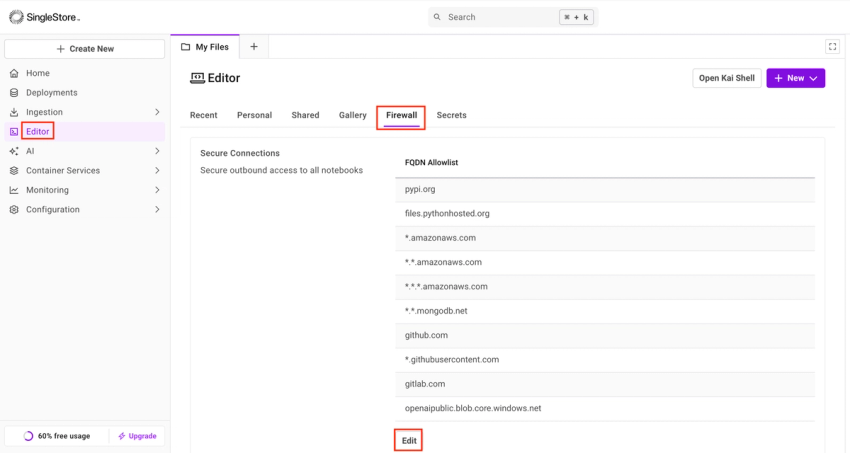Image resolution: width=850 pixels, height=453 pixels.
Task: Click the *.githubusercontent.com row
Action: 605,360
